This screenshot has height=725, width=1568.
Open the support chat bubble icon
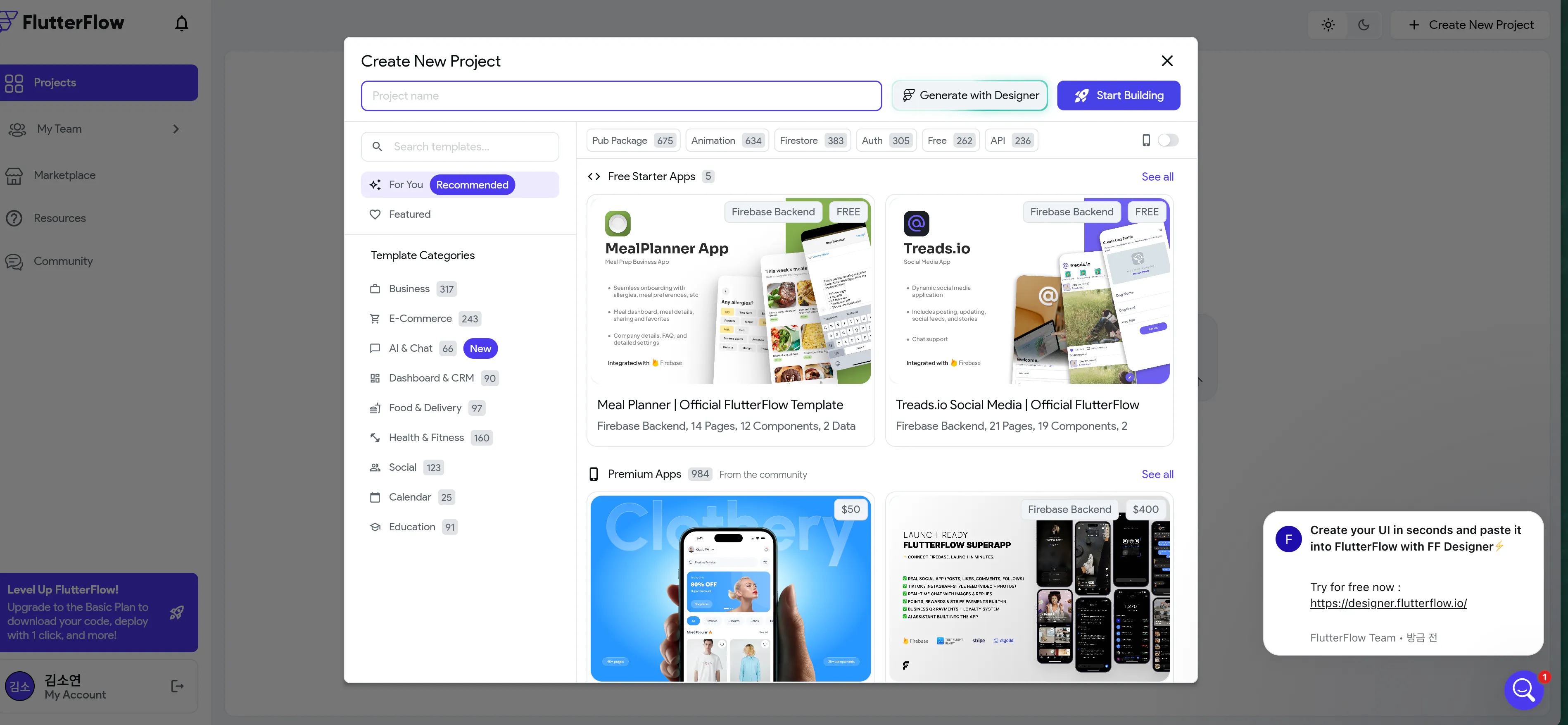1523,690
